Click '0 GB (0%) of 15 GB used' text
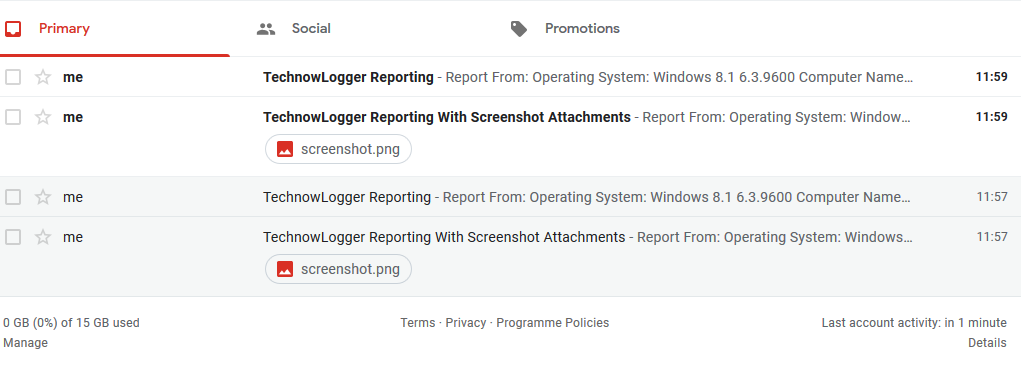This screenshot has height=385, width=1021. pos(71,322)
